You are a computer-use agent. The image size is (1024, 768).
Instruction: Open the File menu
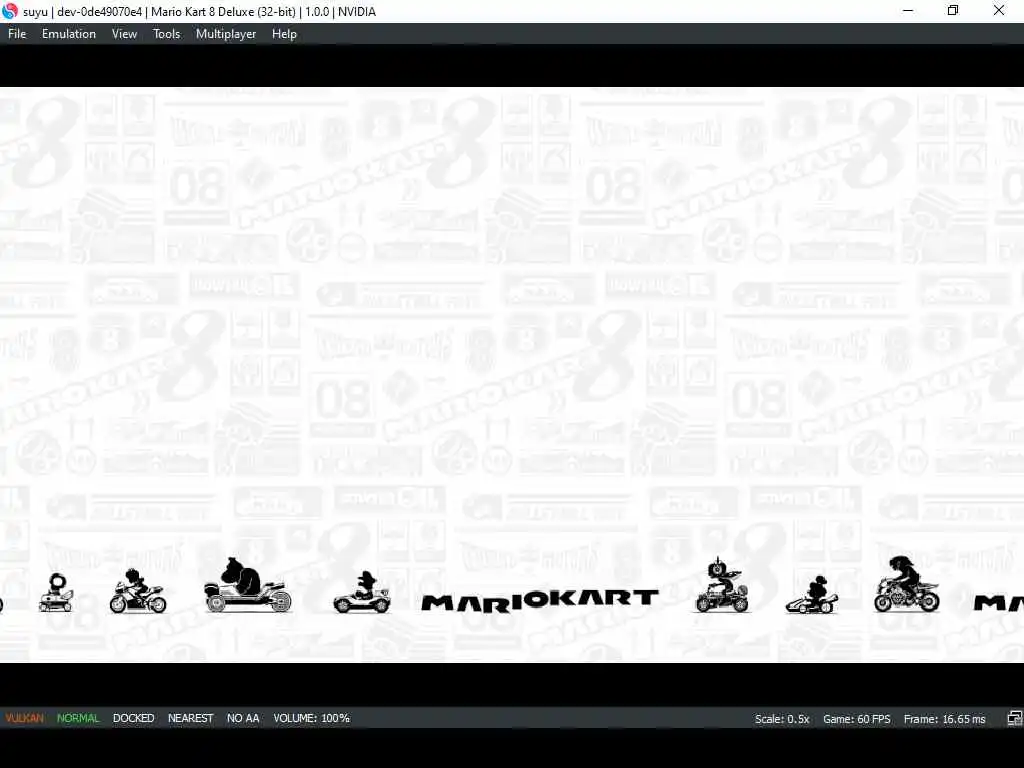click(17, 34)
